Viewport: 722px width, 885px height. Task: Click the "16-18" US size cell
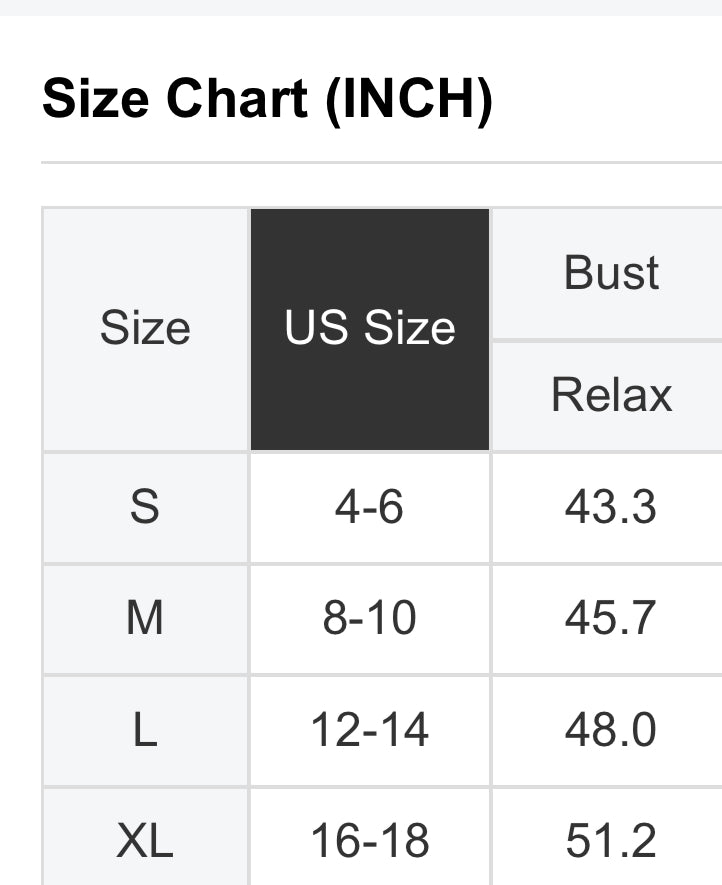[369, 840]
